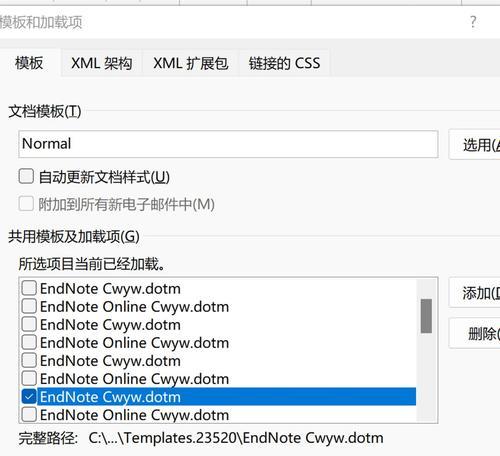The image size is (500, 456).
Task: Check the last EndNote Online Cwyw.dotm checkbox
Action: [29, 414]
